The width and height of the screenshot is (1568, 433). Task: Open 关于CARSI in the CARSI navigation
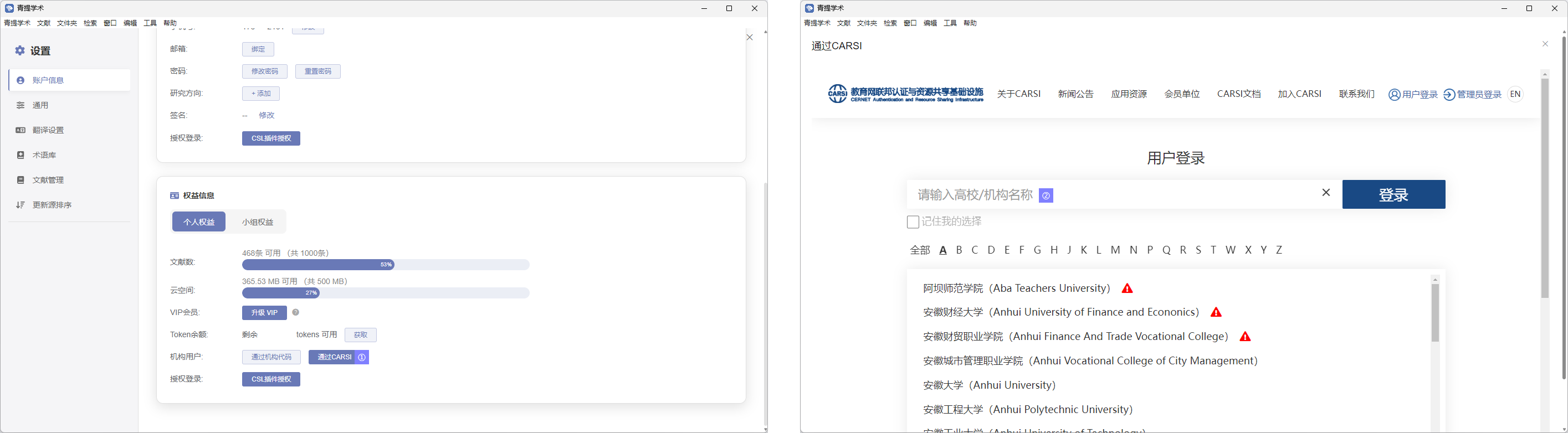click(1019, 94)
